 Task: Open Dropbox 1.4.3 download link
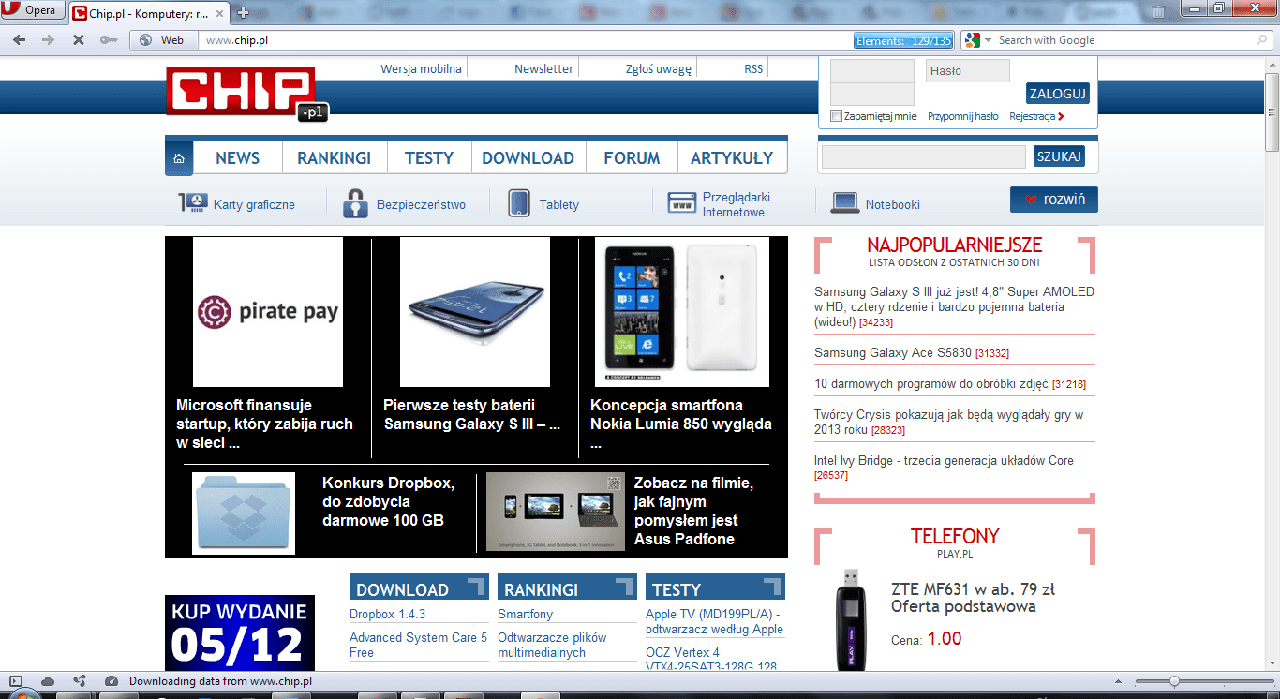[x=387, y=614]
